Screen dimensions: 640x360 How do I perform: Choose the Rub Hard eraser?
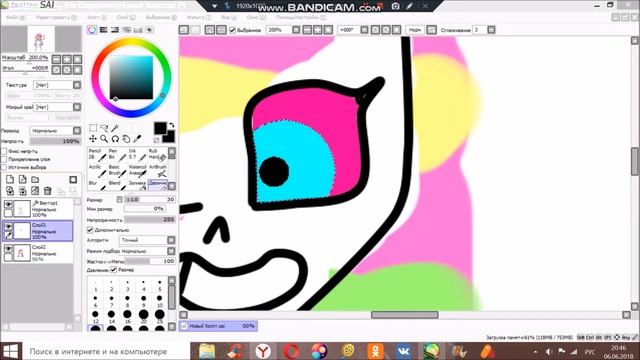click(x=157, y=154)
